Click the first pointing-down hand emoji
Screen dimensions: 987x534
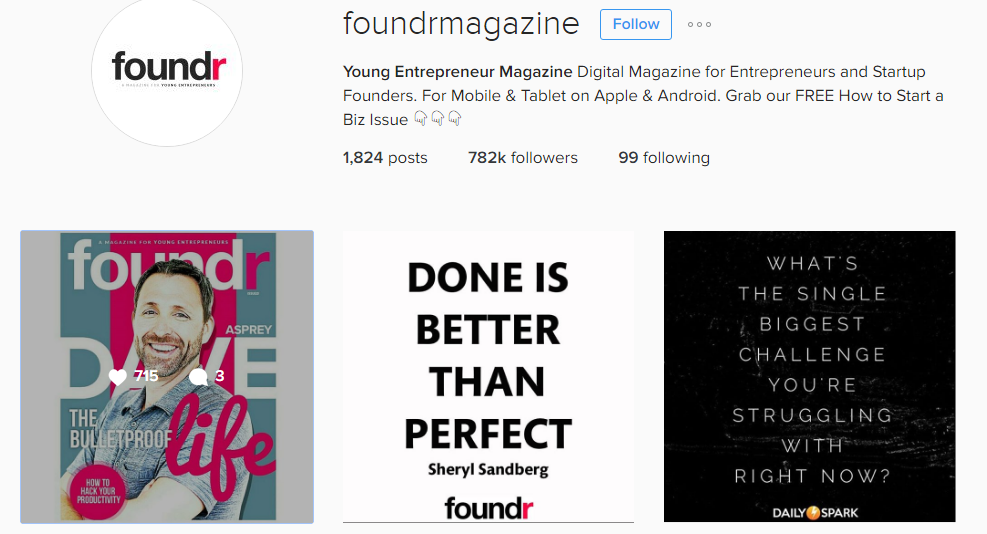(420, 118)
